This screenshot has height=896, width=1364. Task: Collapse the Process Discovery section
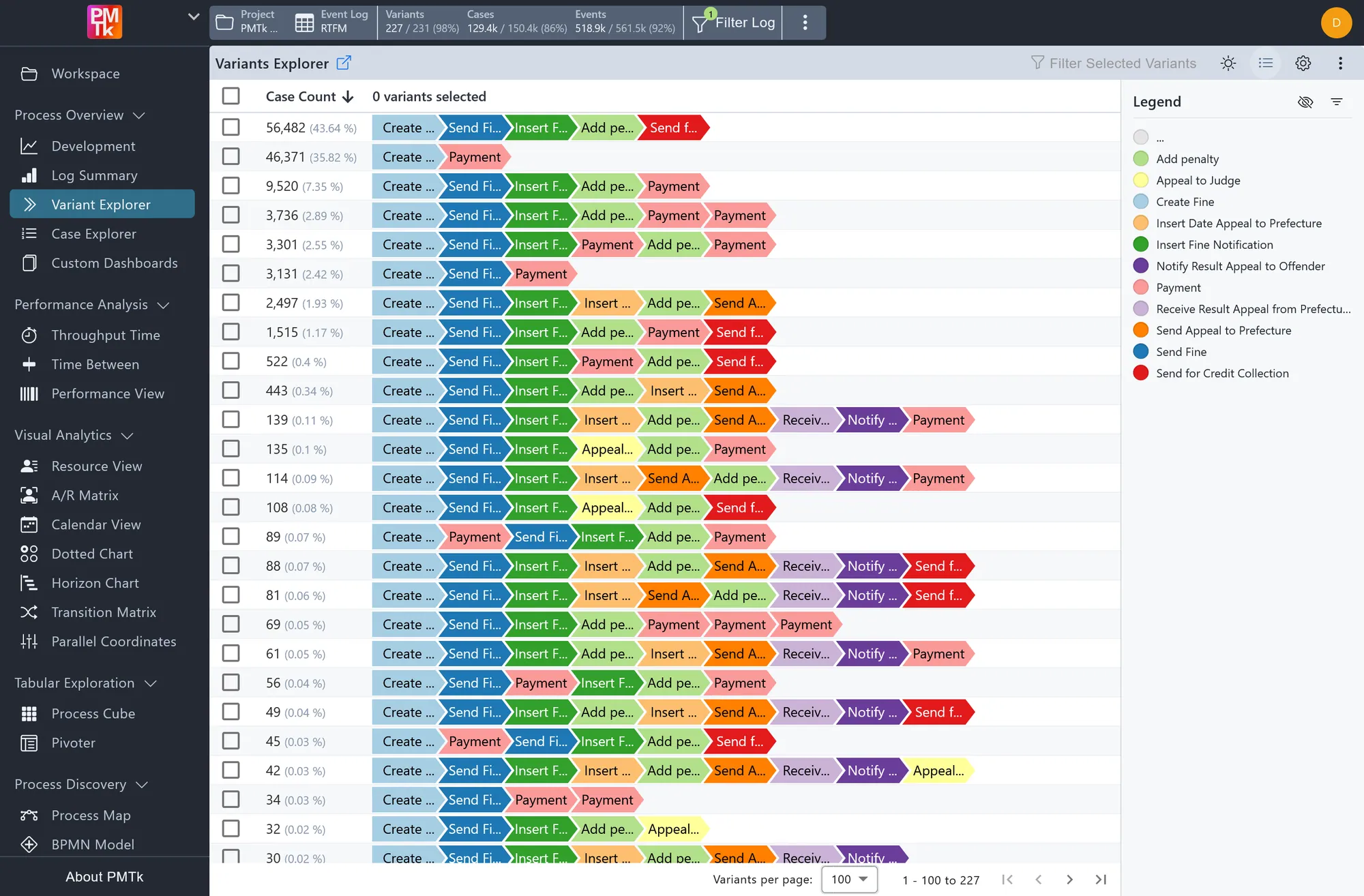coord(142,785)
